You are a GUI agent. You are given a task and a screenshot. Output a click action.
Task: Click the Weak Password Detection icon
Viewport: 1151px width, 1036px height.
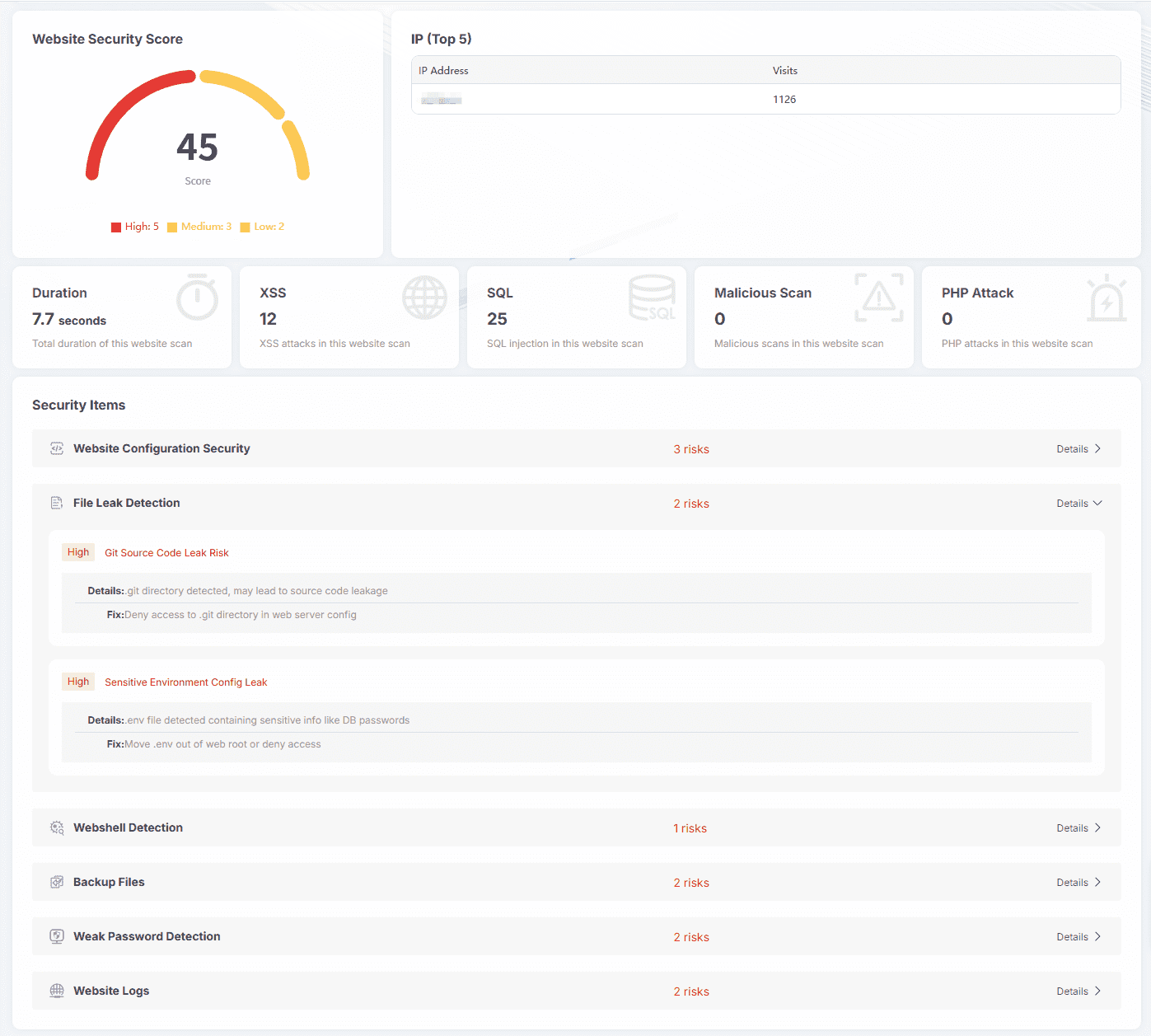click(57, 936)
